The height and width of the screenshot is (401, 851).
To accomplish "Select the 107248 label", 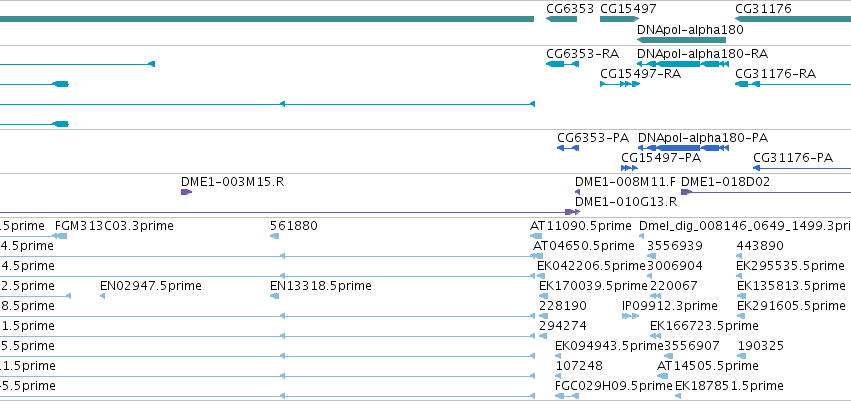I will (579, 366).
